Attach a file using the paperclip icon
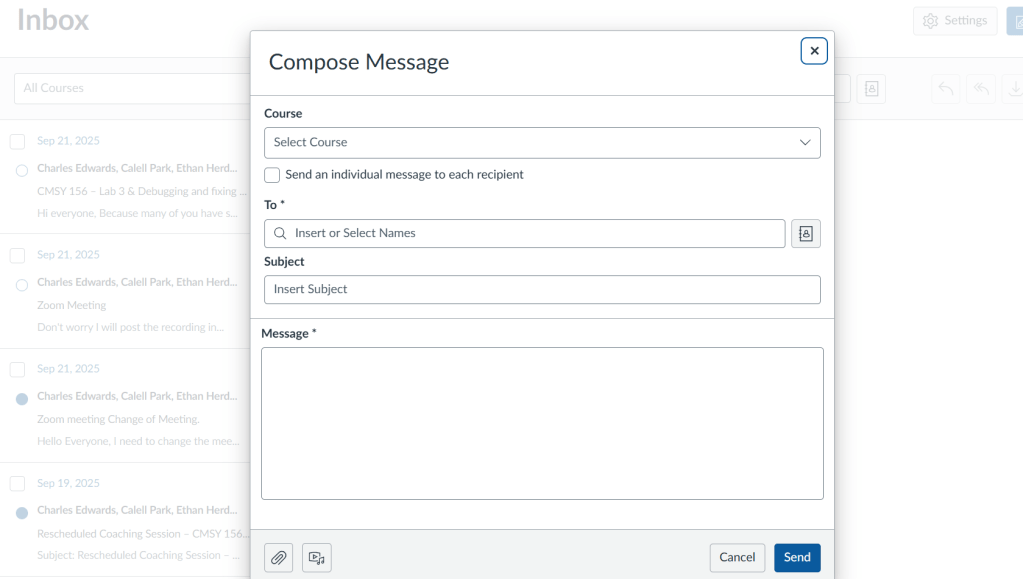Image resolution: width=1023 pixels, height=579 pixels. 279,558
